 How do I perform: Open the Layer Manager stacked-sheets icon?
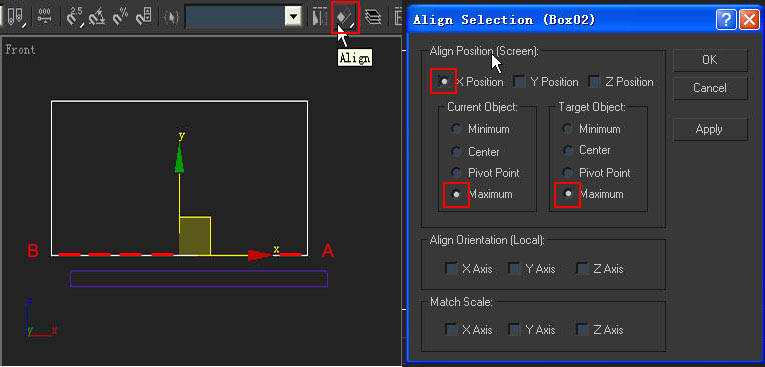[373, 18]
